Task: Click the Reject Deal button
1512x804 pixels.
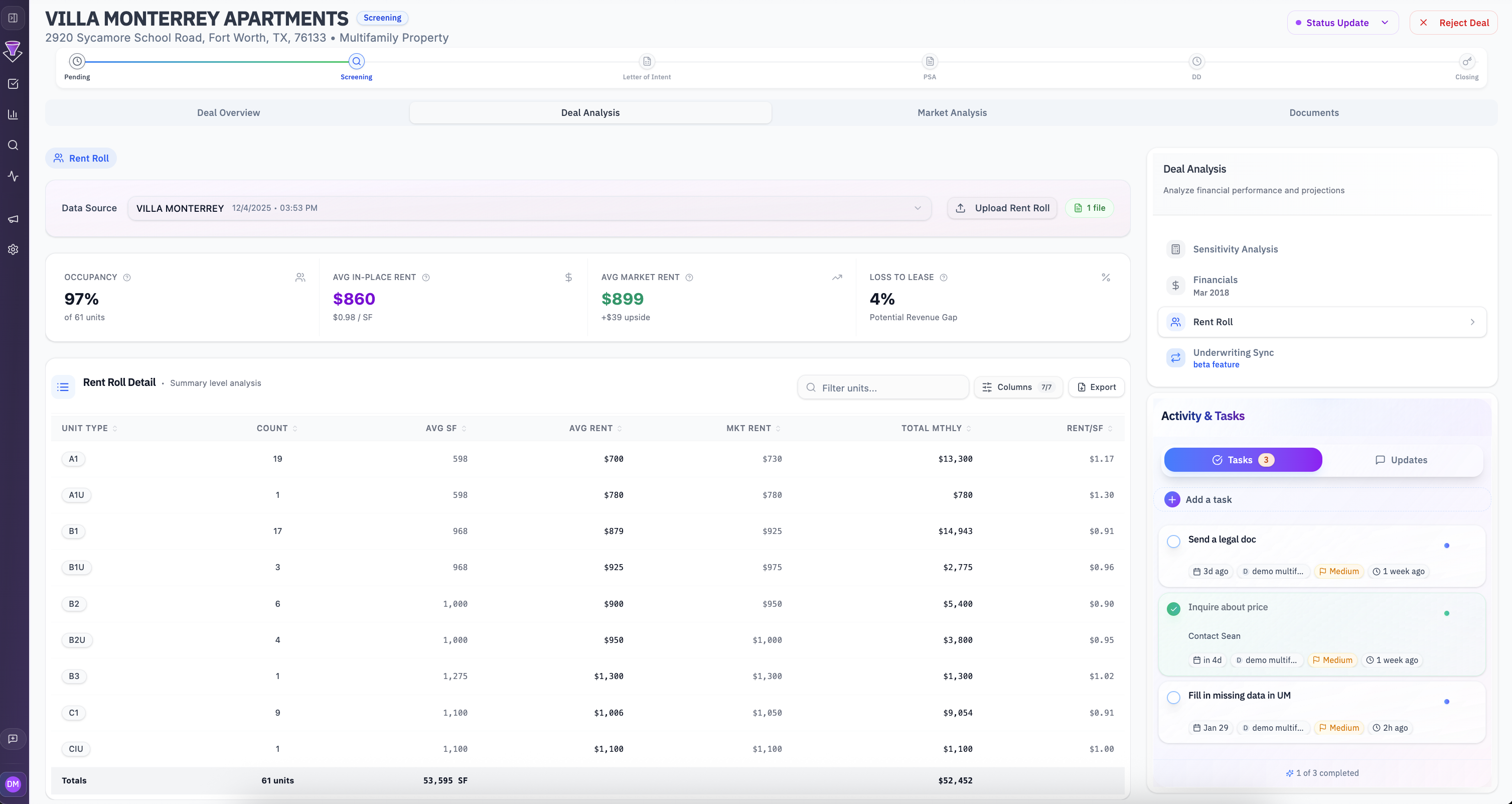Action: [1453, 23]
